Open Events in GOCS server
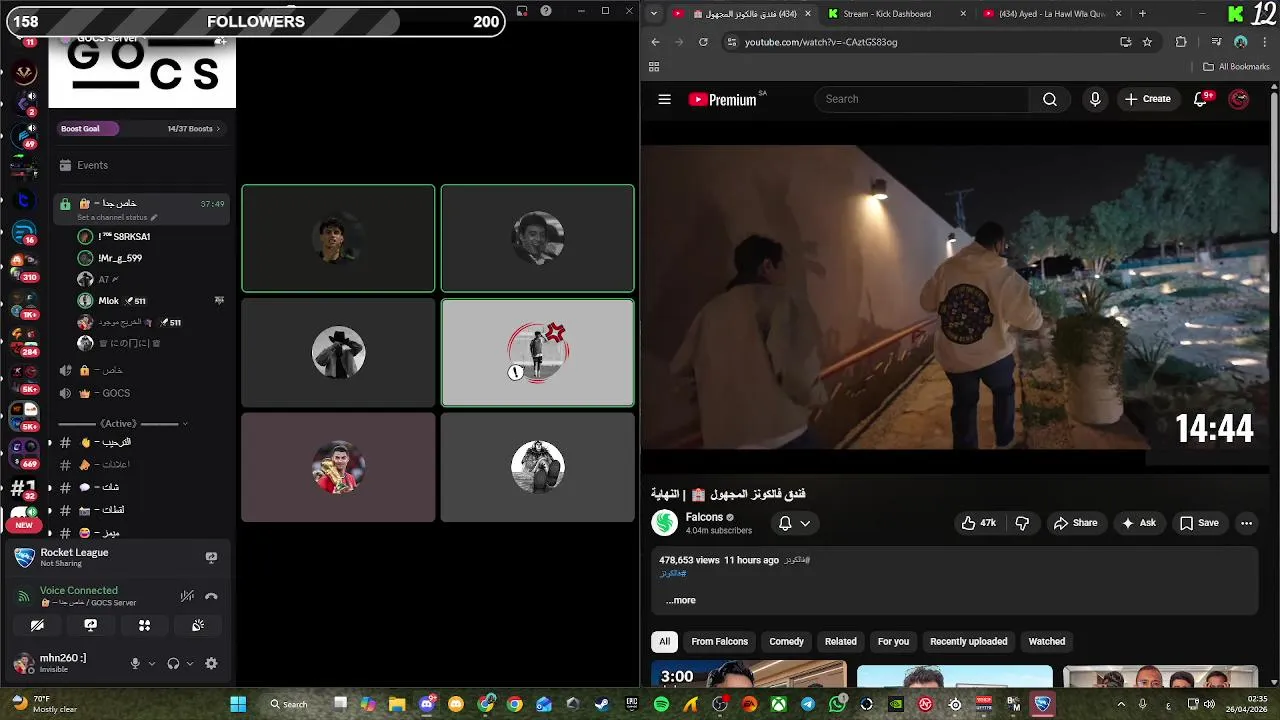The image size is (1280, 720). coord(141,165)
